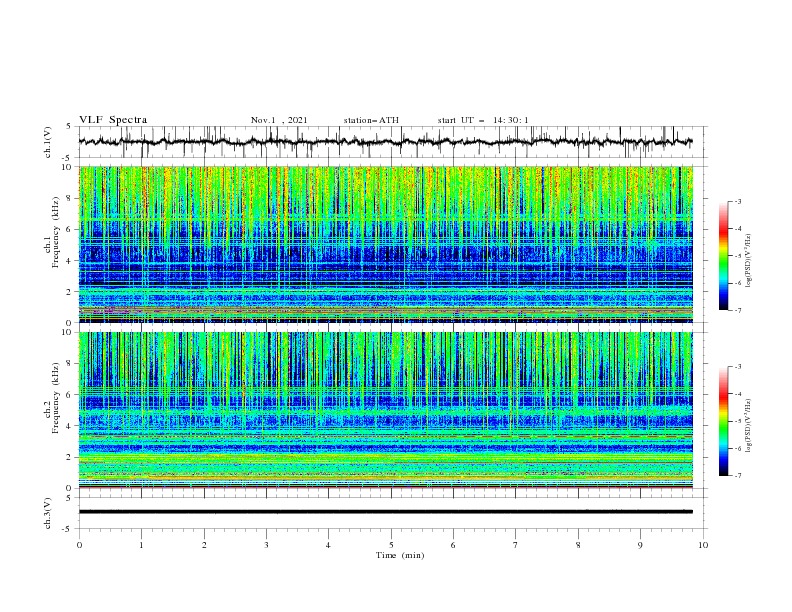The image size is (792, 612).
Task: Click the "2" tick on the time axis
Action: pos(204,545)
